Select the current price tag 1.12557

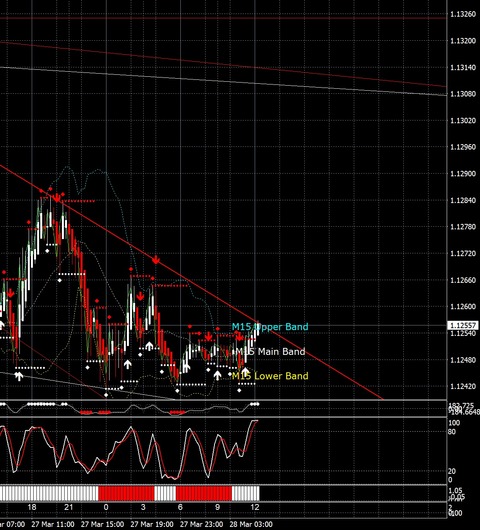[x=463, y=326]
